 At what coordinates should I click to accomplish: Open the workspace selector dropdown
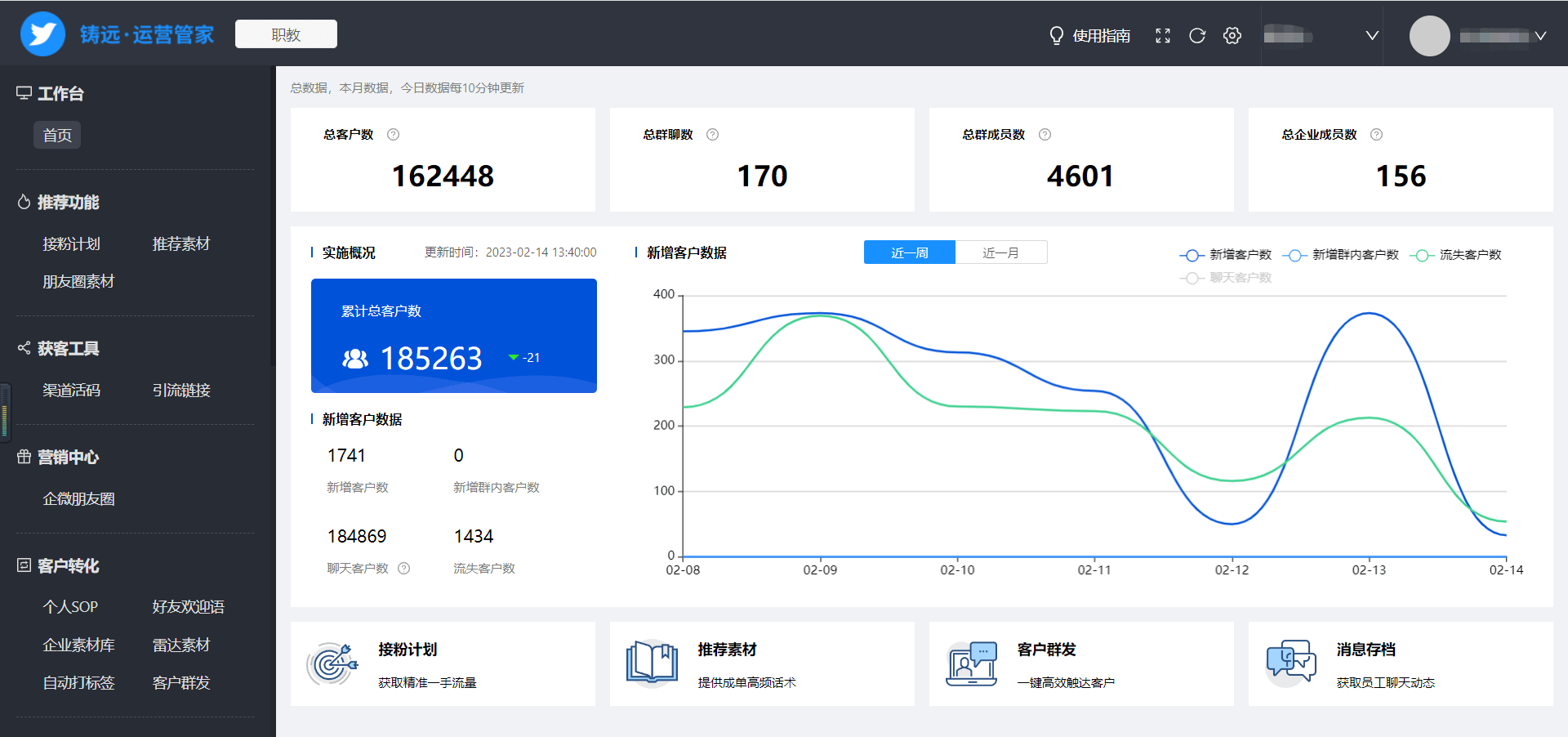click(1373, 35)
